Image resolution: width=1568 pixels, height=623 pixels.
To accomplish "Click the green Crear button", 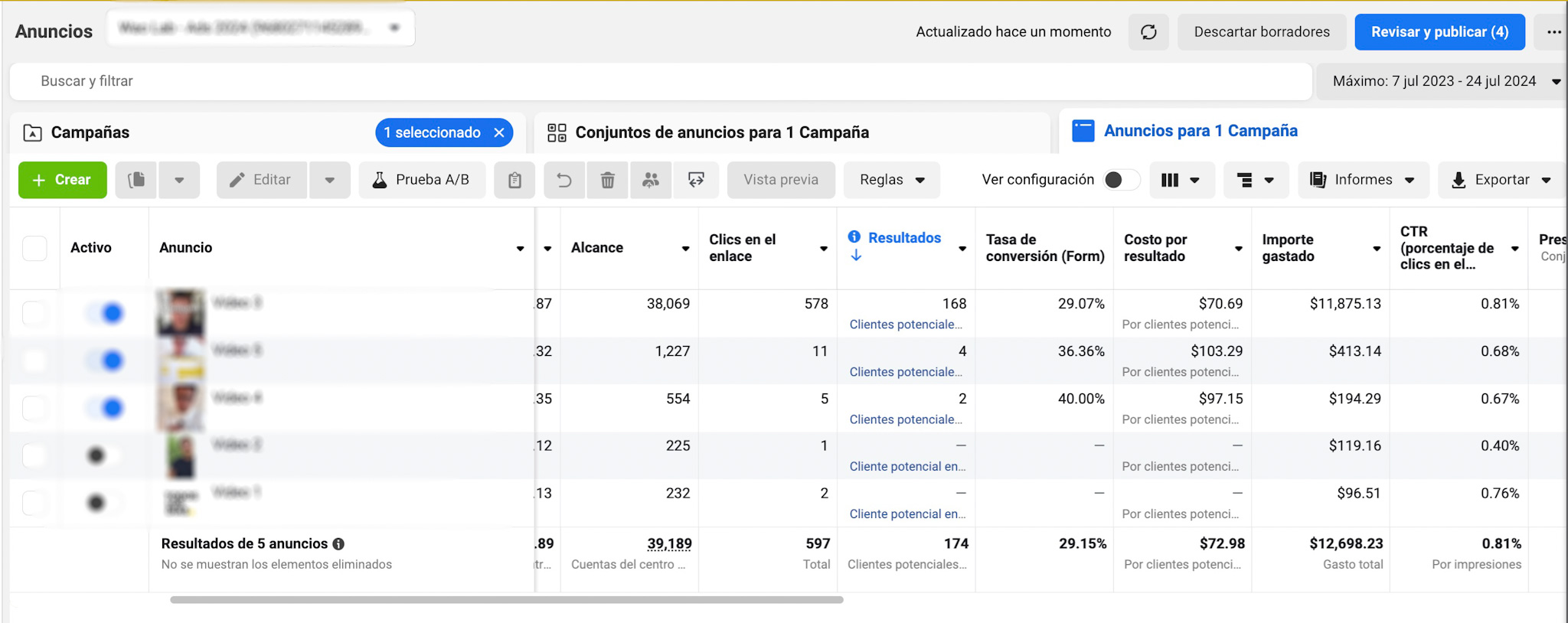I will coord(62,180).
